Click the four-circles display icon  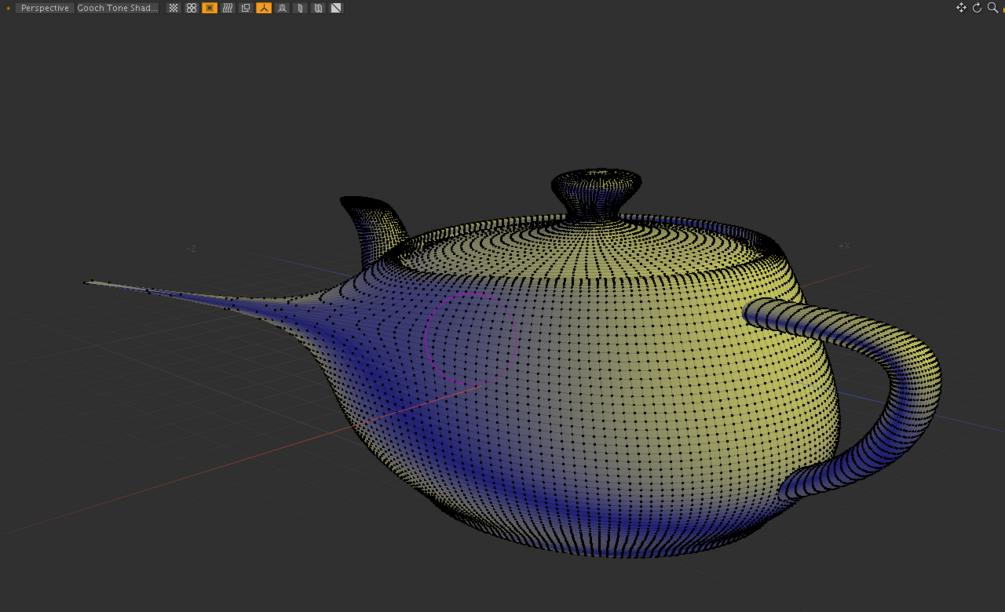[x=191, y=8]
